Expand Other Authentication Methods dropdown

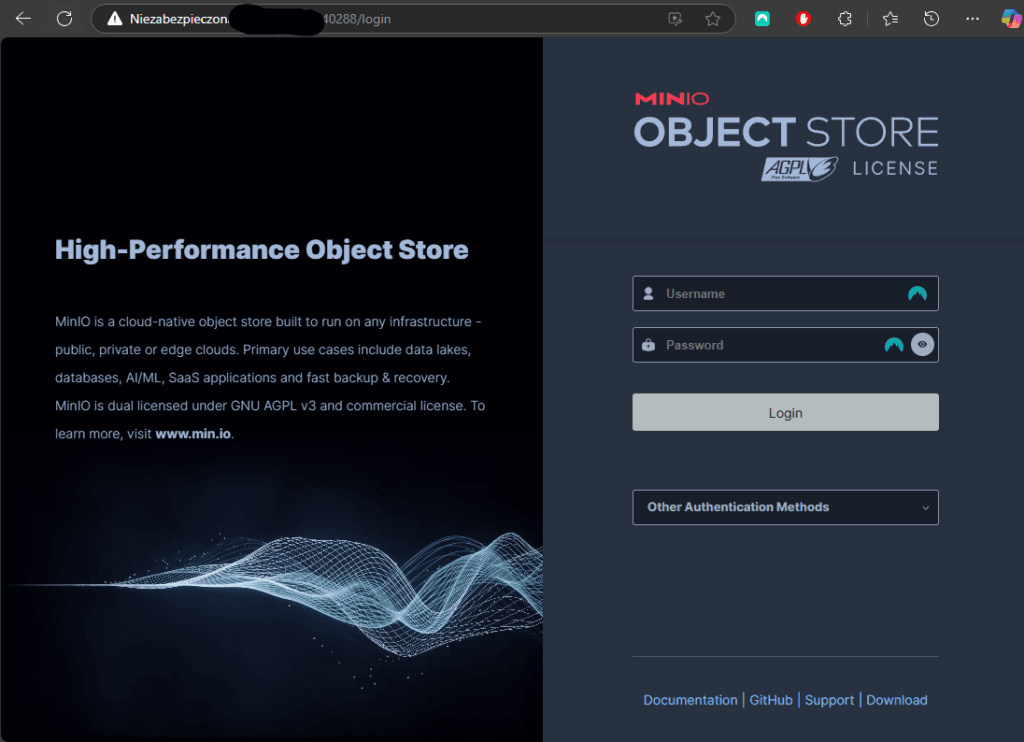pos(786,508)
